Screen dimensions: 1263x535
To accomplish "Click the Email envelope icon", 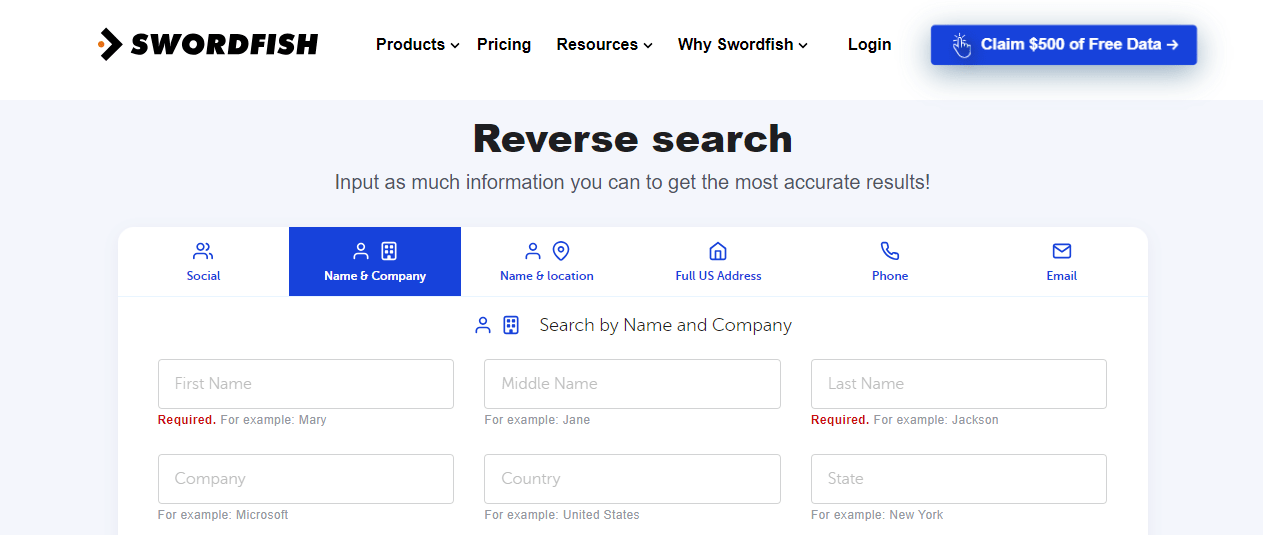I will tap(1062, 251).
